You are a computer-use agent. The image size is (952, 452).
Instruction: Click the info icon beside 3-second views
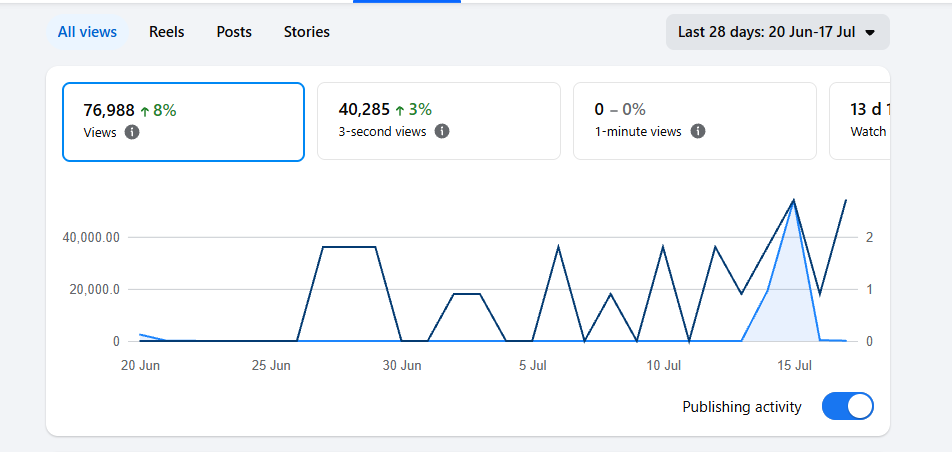click(442, 131)
